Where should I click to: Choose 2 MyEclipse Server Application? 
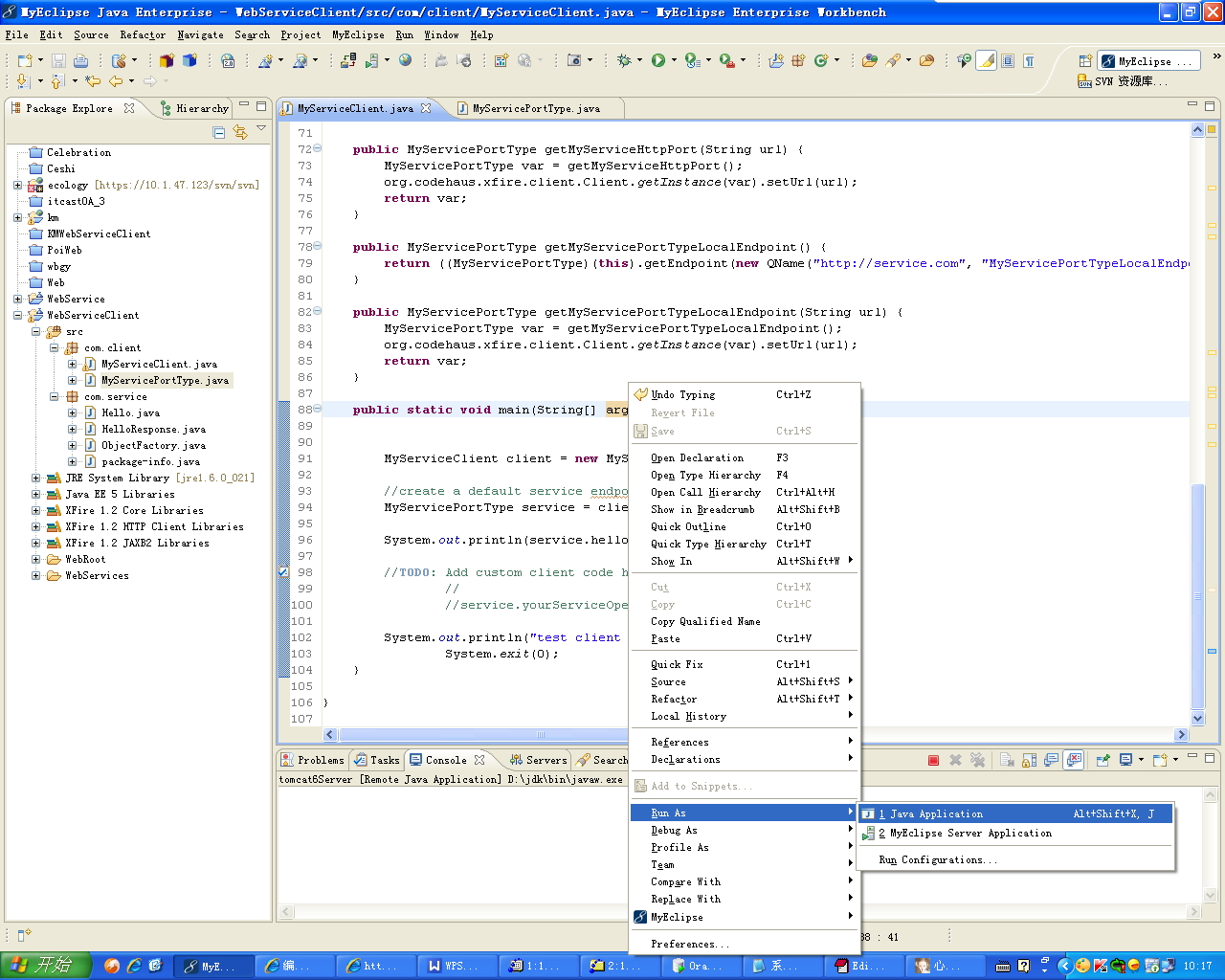(x=1016, y=833)
